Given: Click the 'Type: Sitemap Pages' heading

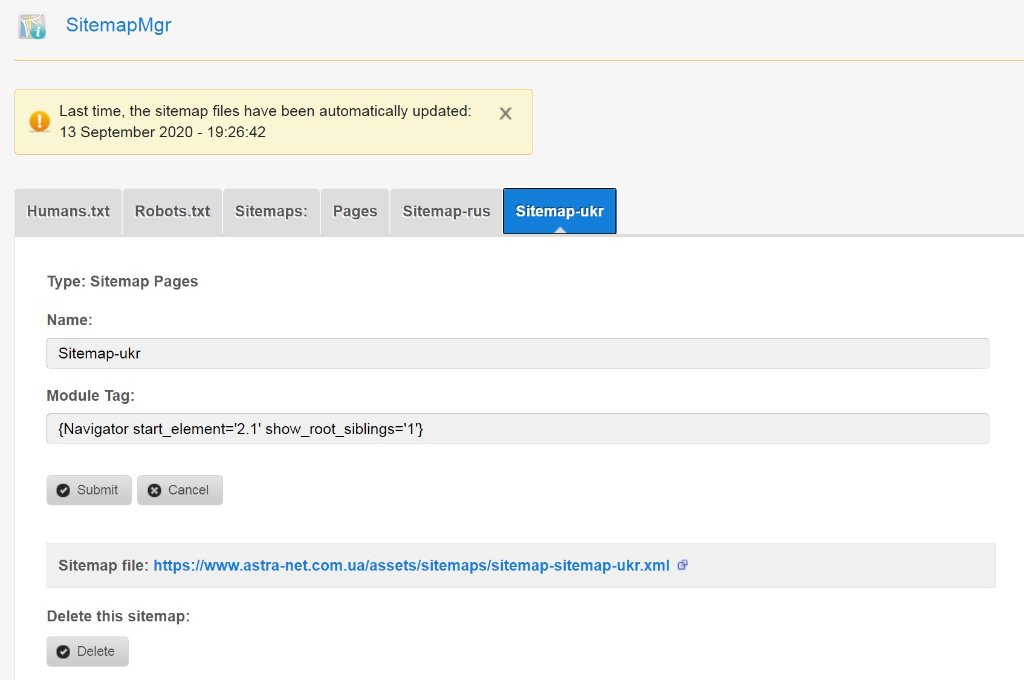Looking at the screenshot, I should pyautogui.click(x=122, y=281).
